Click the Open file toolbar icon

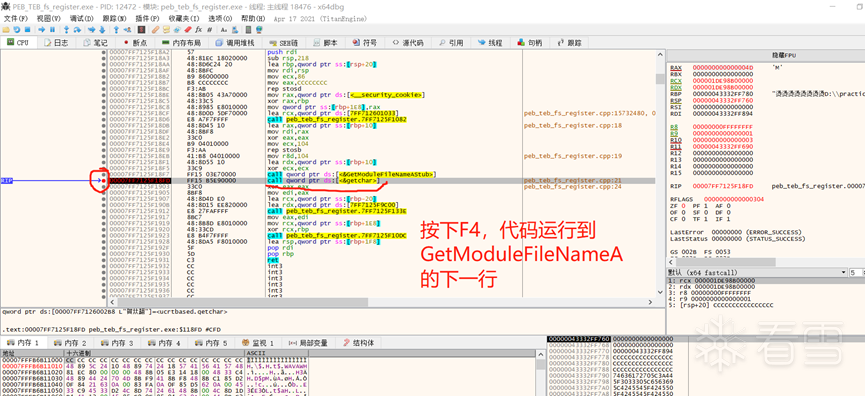6,29
